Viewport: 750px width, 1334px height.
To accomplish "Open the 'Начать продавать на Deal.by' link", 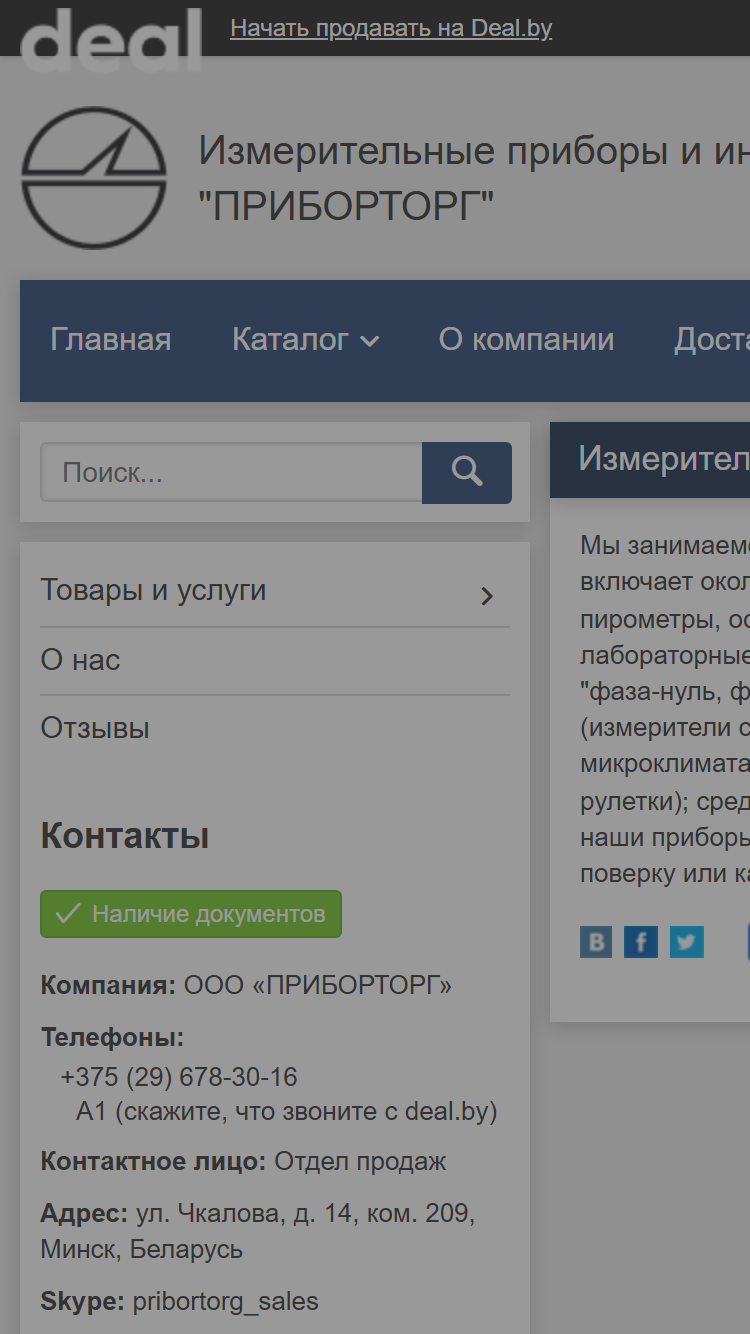I will [x=391, y=28].
